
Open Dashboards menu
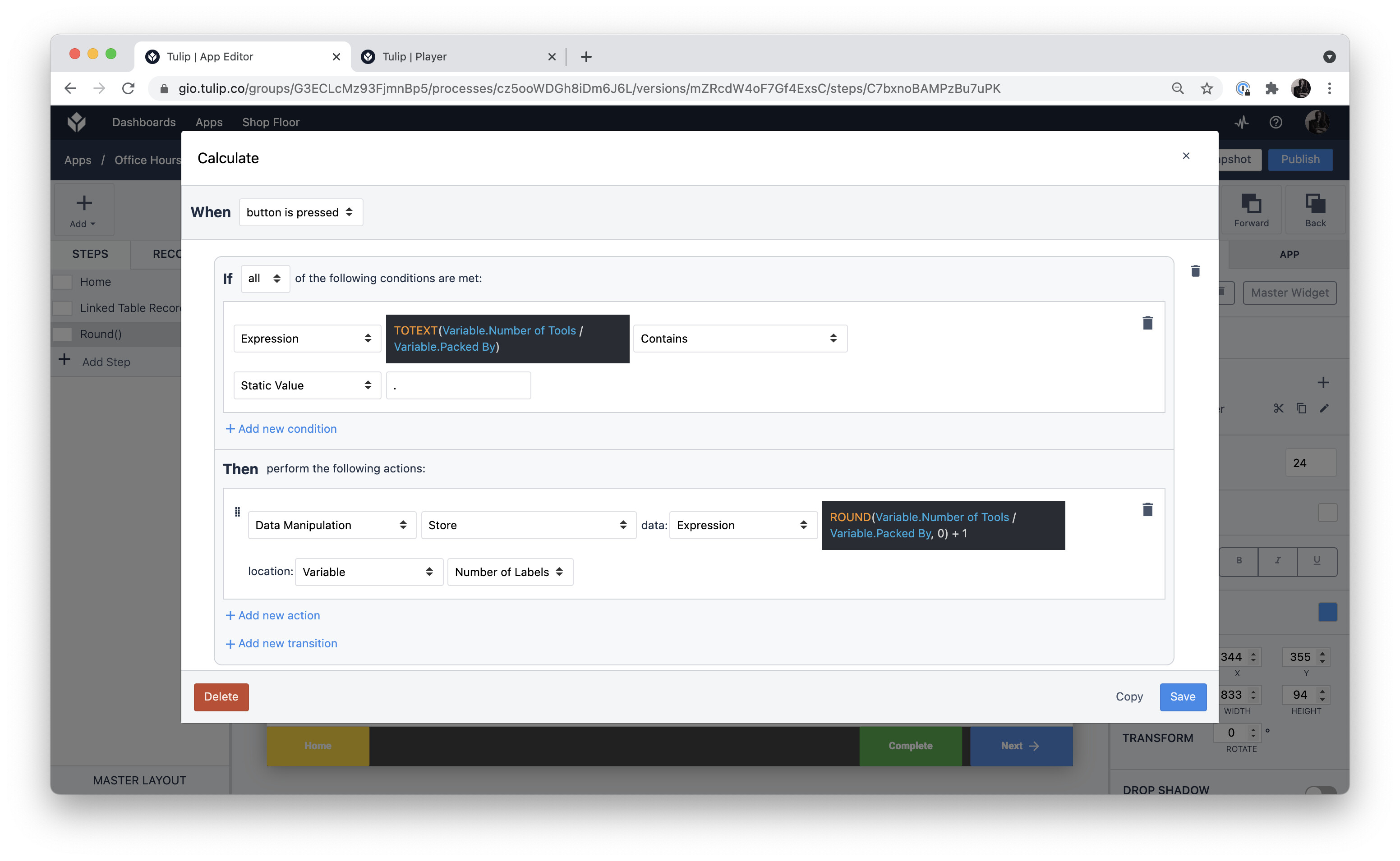point(143,123)
